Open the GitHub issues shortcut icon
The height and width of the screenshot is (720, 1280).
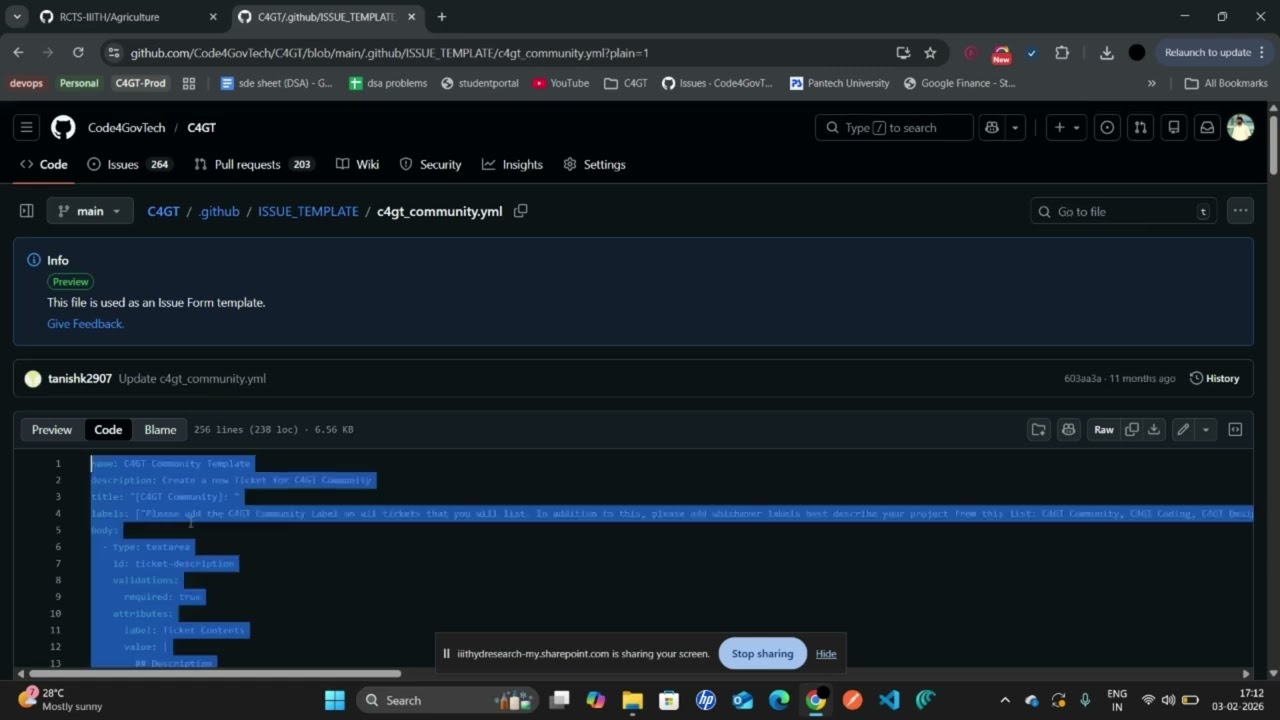pyautogui.click(x=1107, y=127)
